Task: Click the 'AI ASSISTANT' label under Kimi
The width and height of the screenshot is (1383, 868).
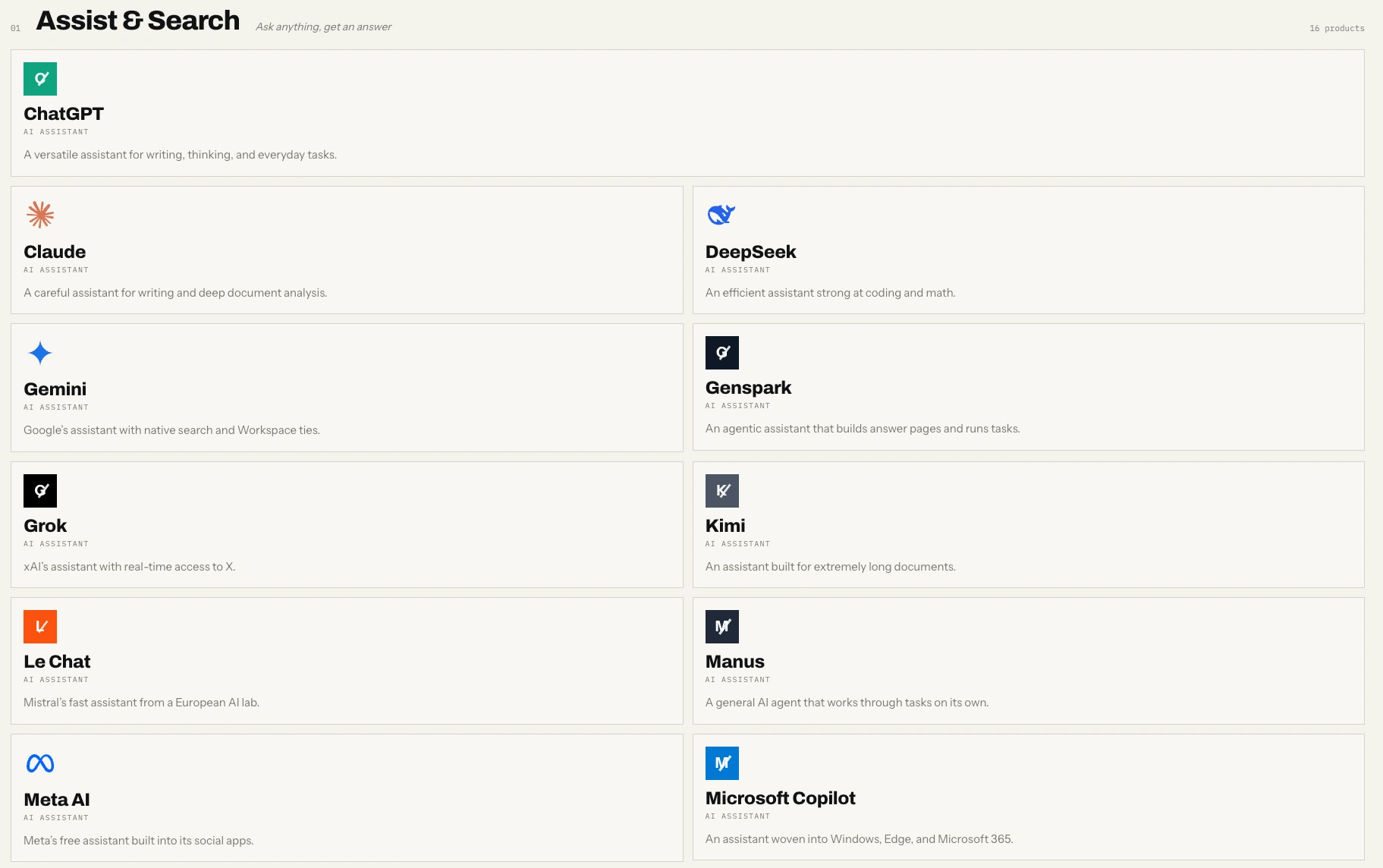Action: [738, 544]
